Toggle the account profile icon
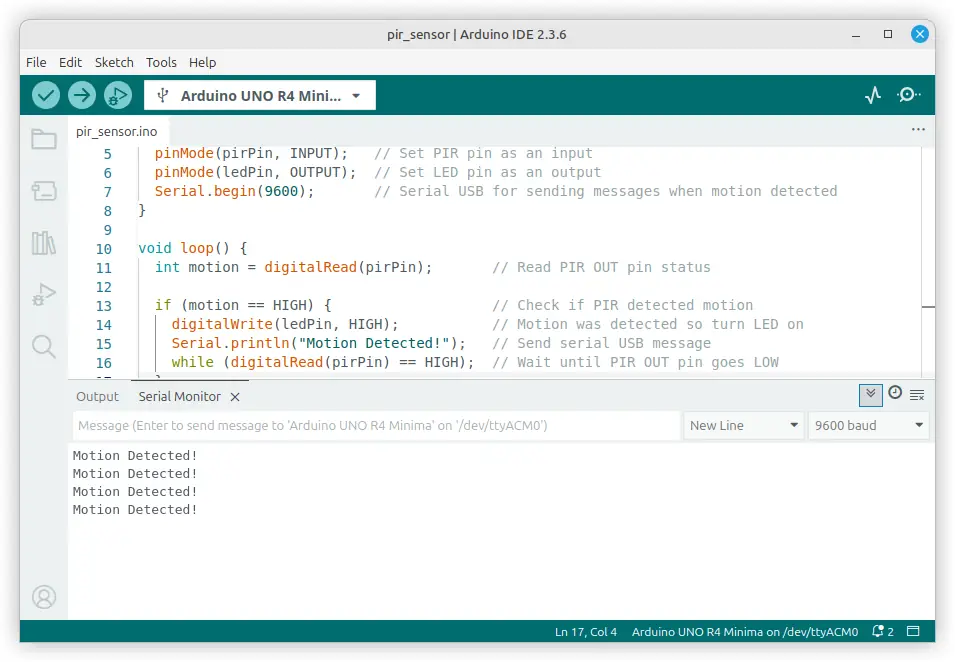 (x=43, y=597)
